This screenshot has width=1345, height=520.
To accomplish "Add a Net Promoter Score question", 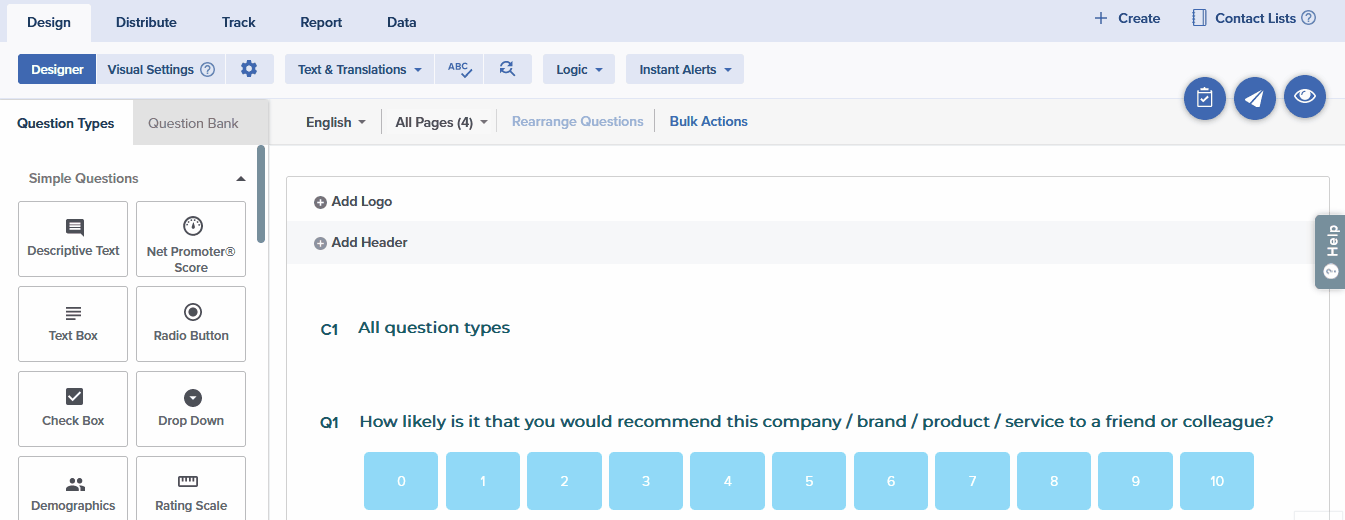I will pos(191,239).
